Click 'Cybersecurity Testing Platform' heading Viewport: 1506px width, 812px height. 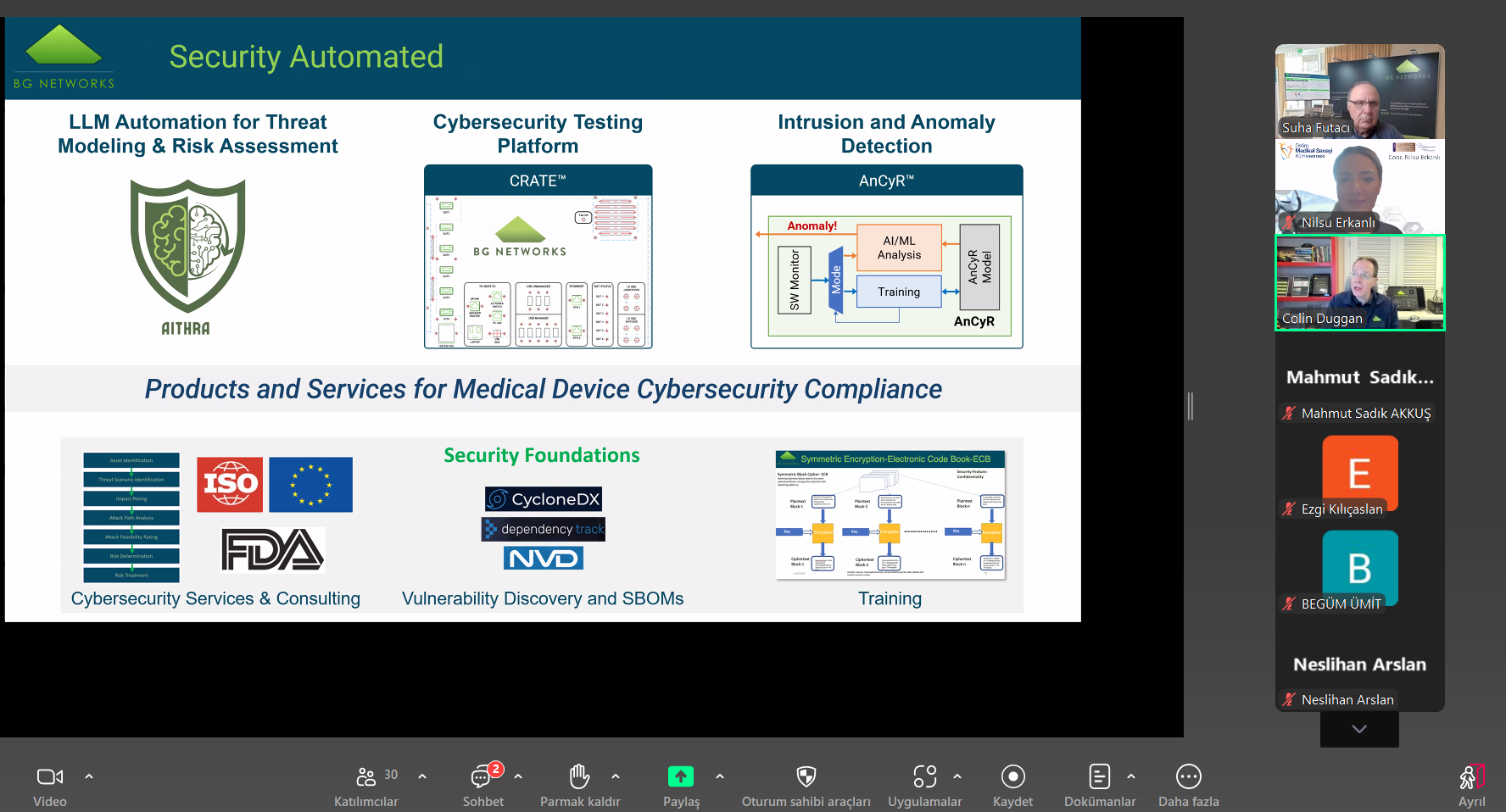pos(538,134)
